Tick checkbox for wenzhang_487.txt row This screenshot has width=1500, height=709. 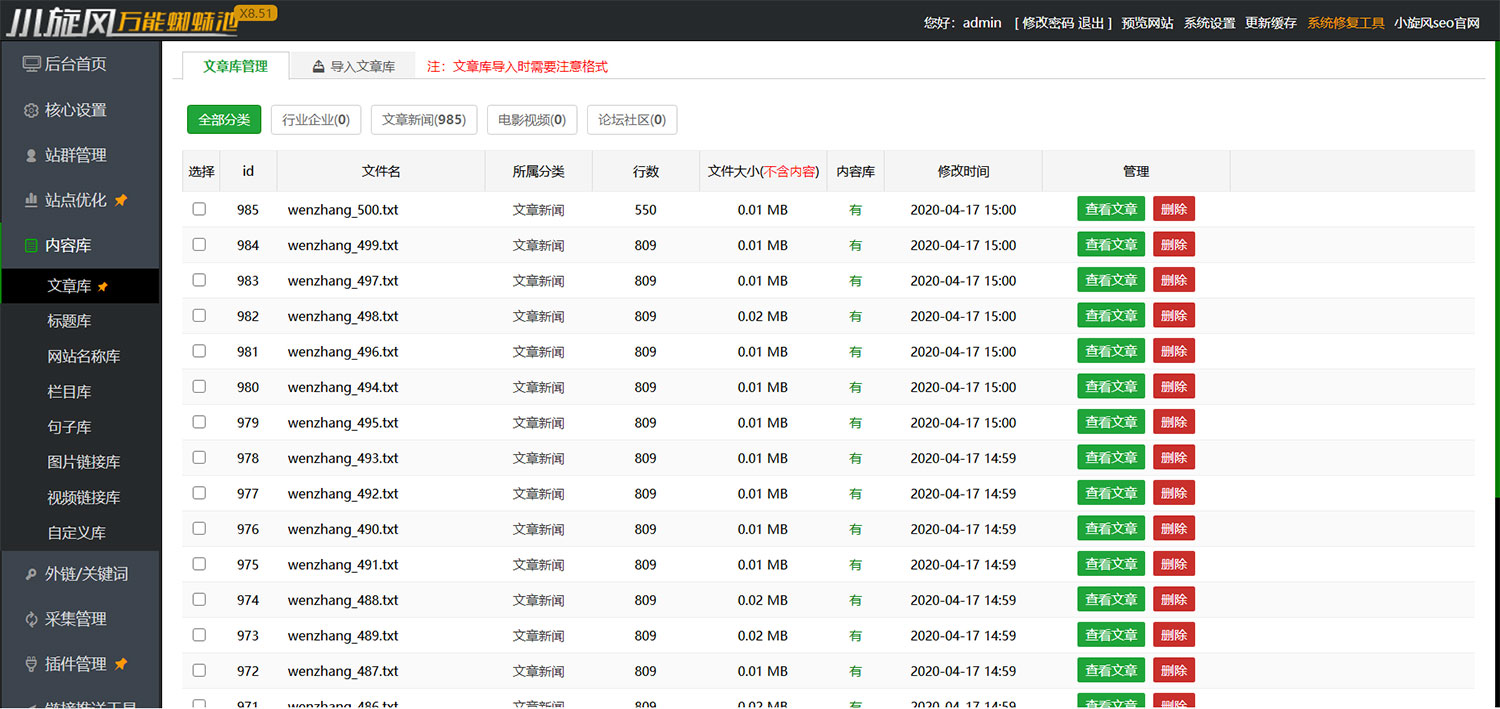click(199, 670)
